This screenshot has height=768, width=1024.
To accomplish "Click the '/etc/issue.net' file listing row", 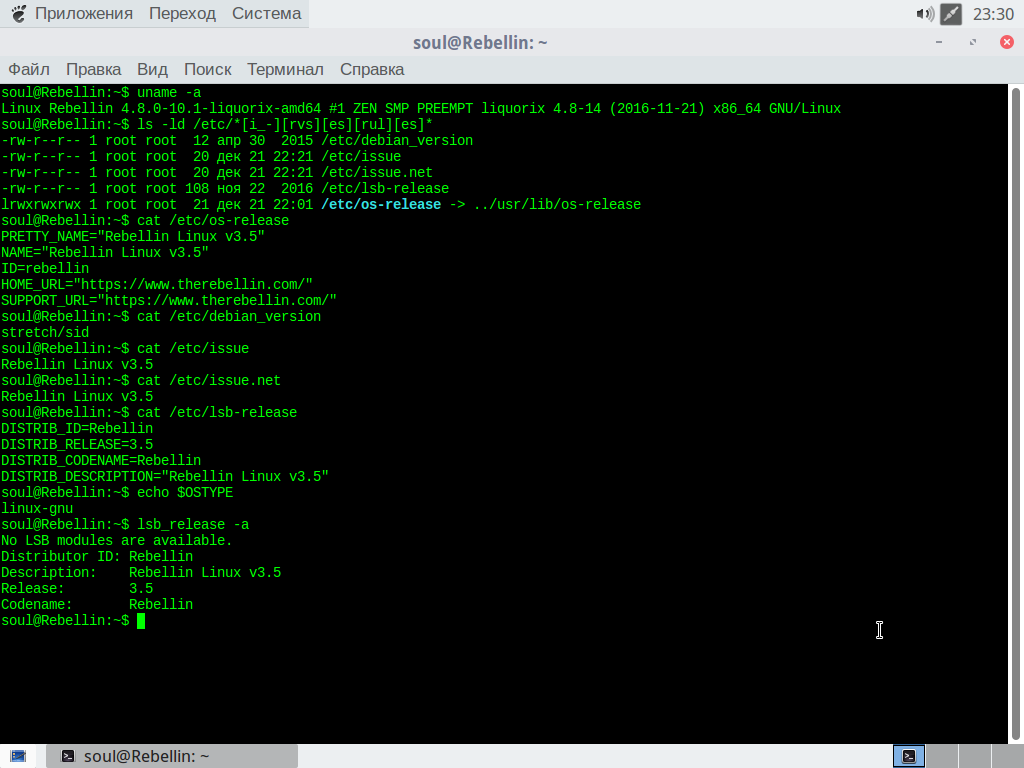I will click(217, 172).
